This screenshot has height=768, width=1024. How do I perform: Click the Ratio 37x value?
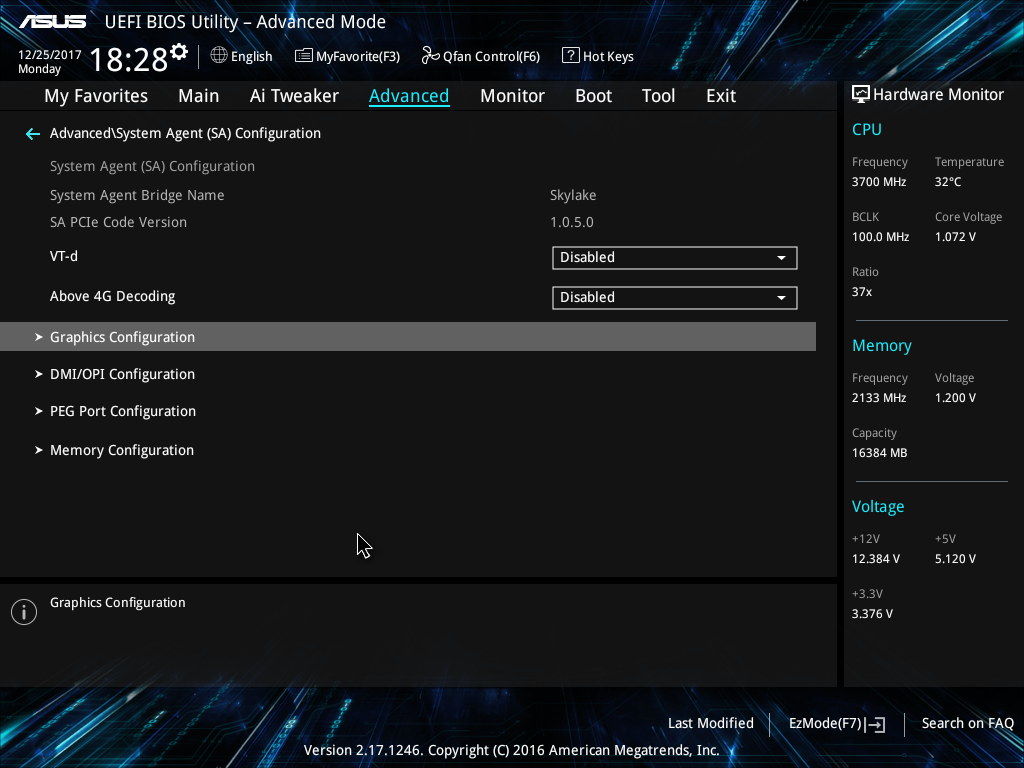(861, 292)
